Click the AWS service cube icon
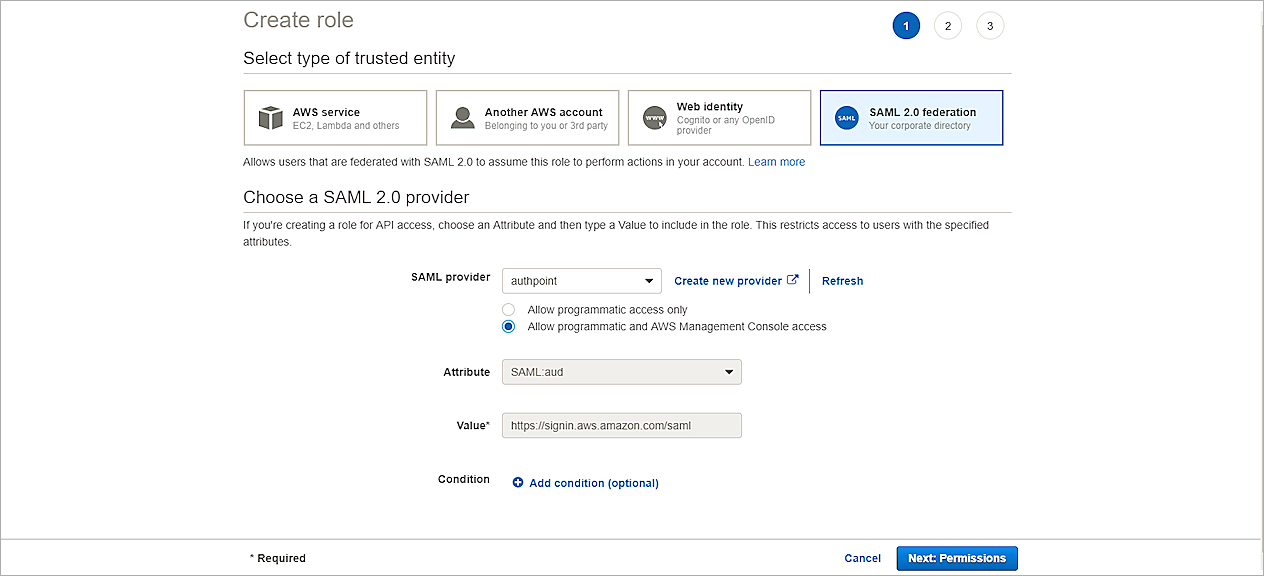 (271, 118)
